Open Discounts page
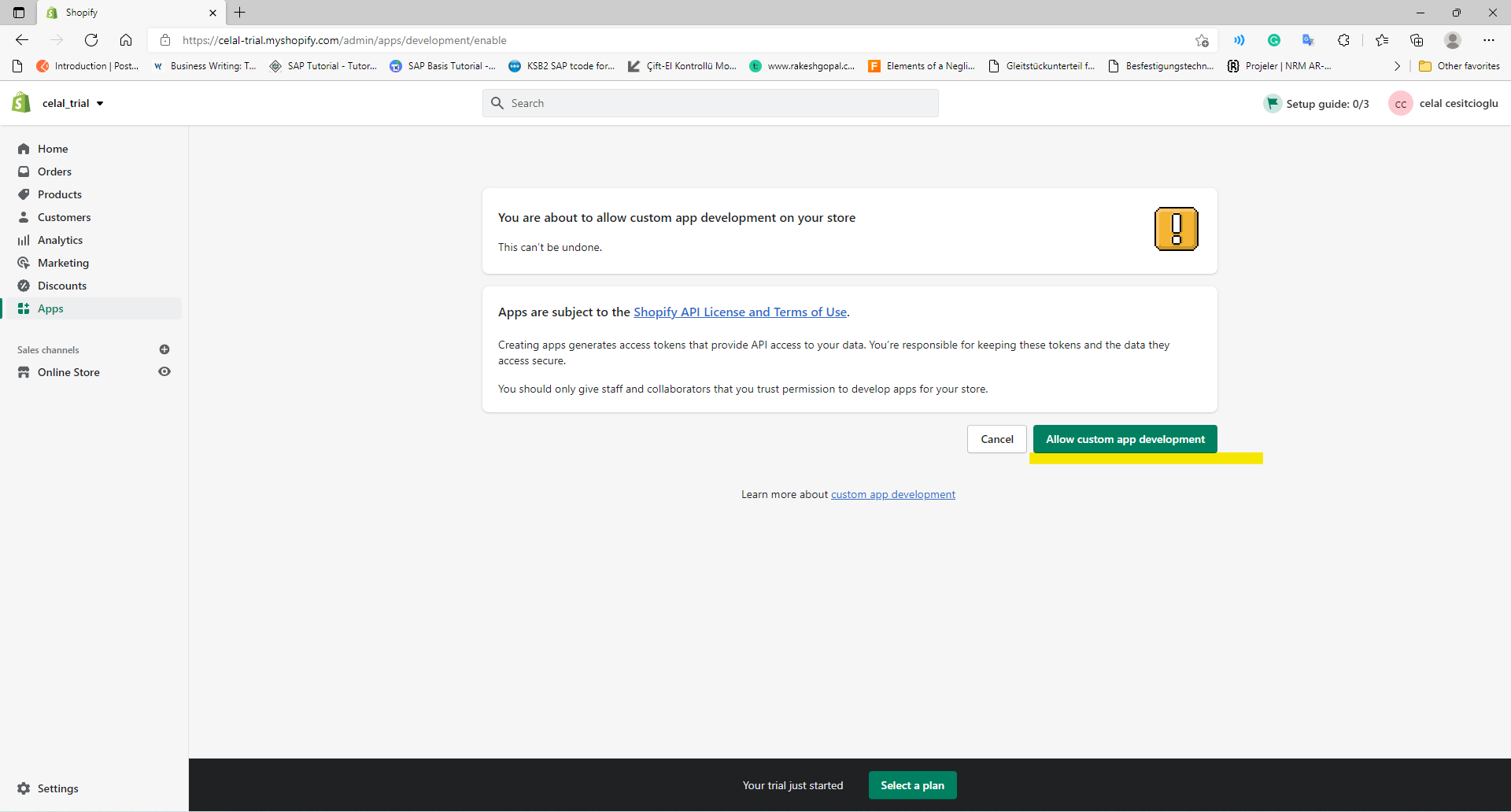The height and width of the screenshot is (812, 1511). coord(61,286)
